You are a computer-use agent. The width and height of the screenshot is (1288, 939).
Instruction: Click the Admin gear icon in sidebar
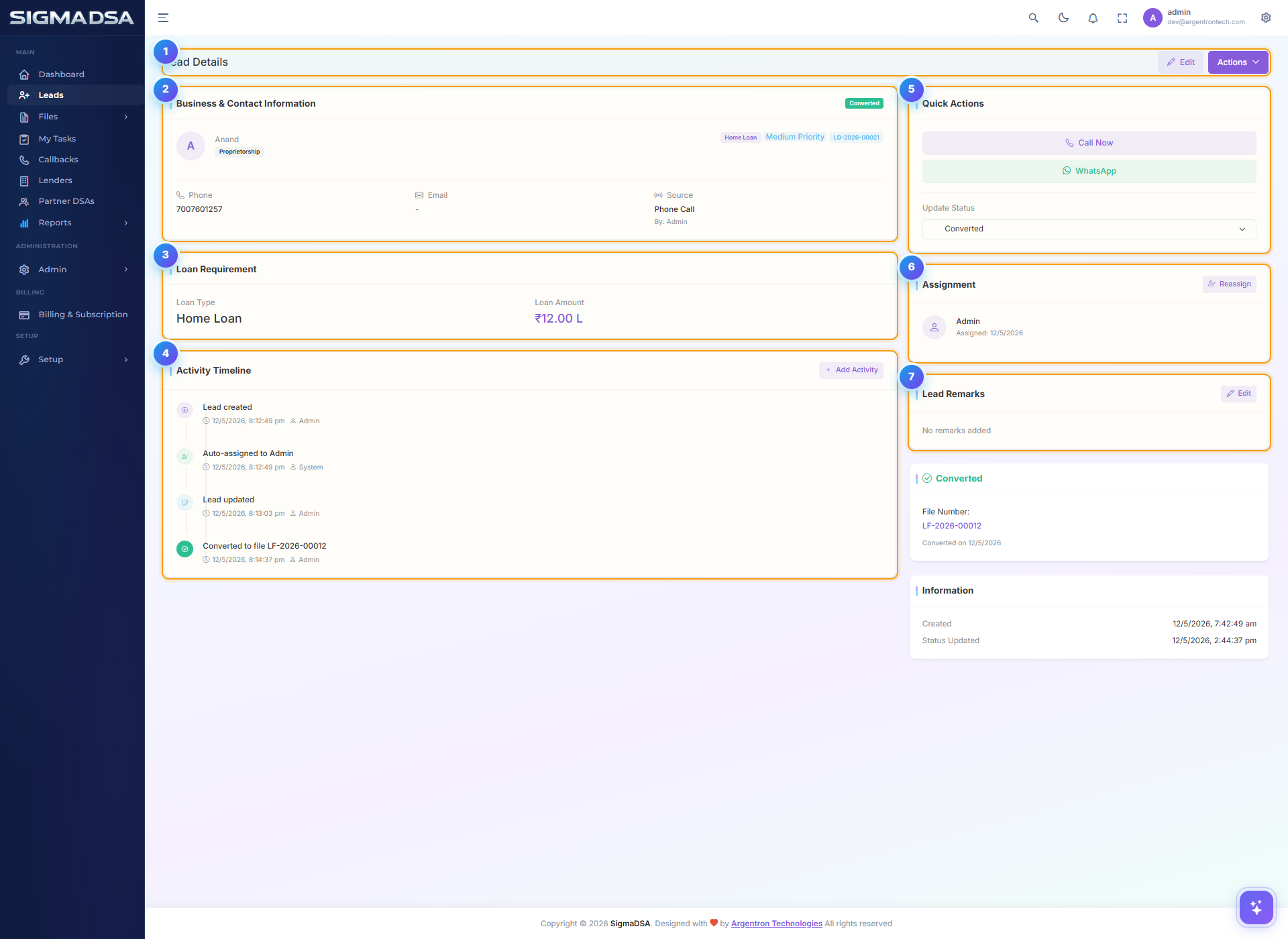point(24,270)
